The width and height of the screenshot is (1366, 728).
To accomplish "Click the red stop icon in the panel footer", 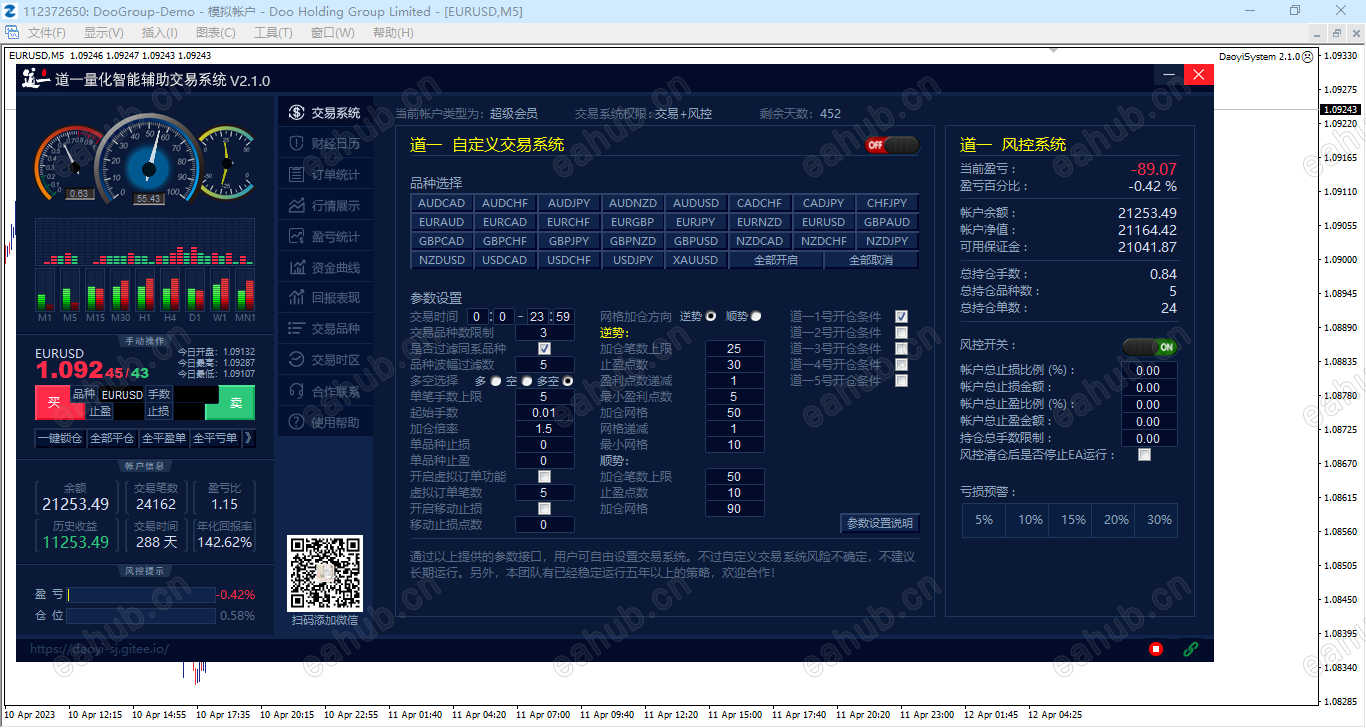I will [1156, 649].
